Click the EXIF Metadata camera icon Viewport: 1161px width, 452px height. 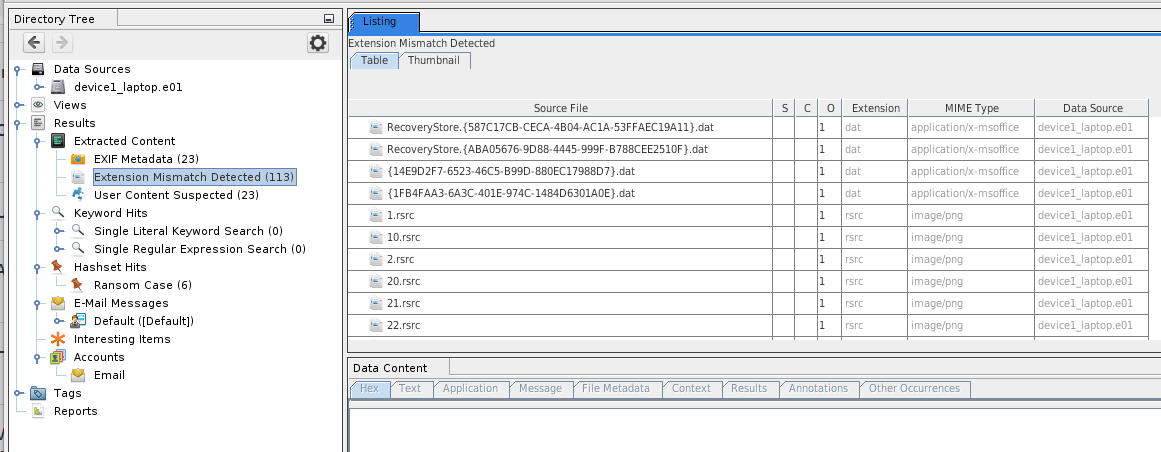pyautogui.click(x=78, y=159)
